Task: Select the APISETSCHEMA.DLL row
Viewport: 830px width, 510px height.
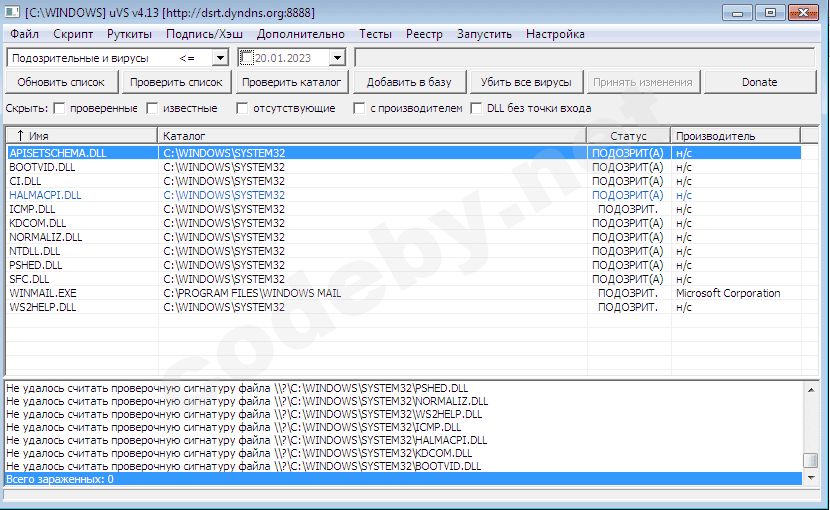Action: tap(404, 153)
